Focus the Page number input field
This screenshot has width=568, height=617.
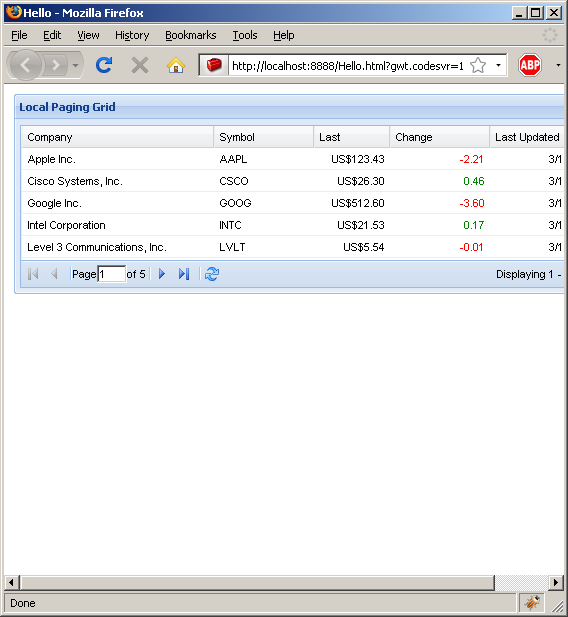click(x=112, y=274)
